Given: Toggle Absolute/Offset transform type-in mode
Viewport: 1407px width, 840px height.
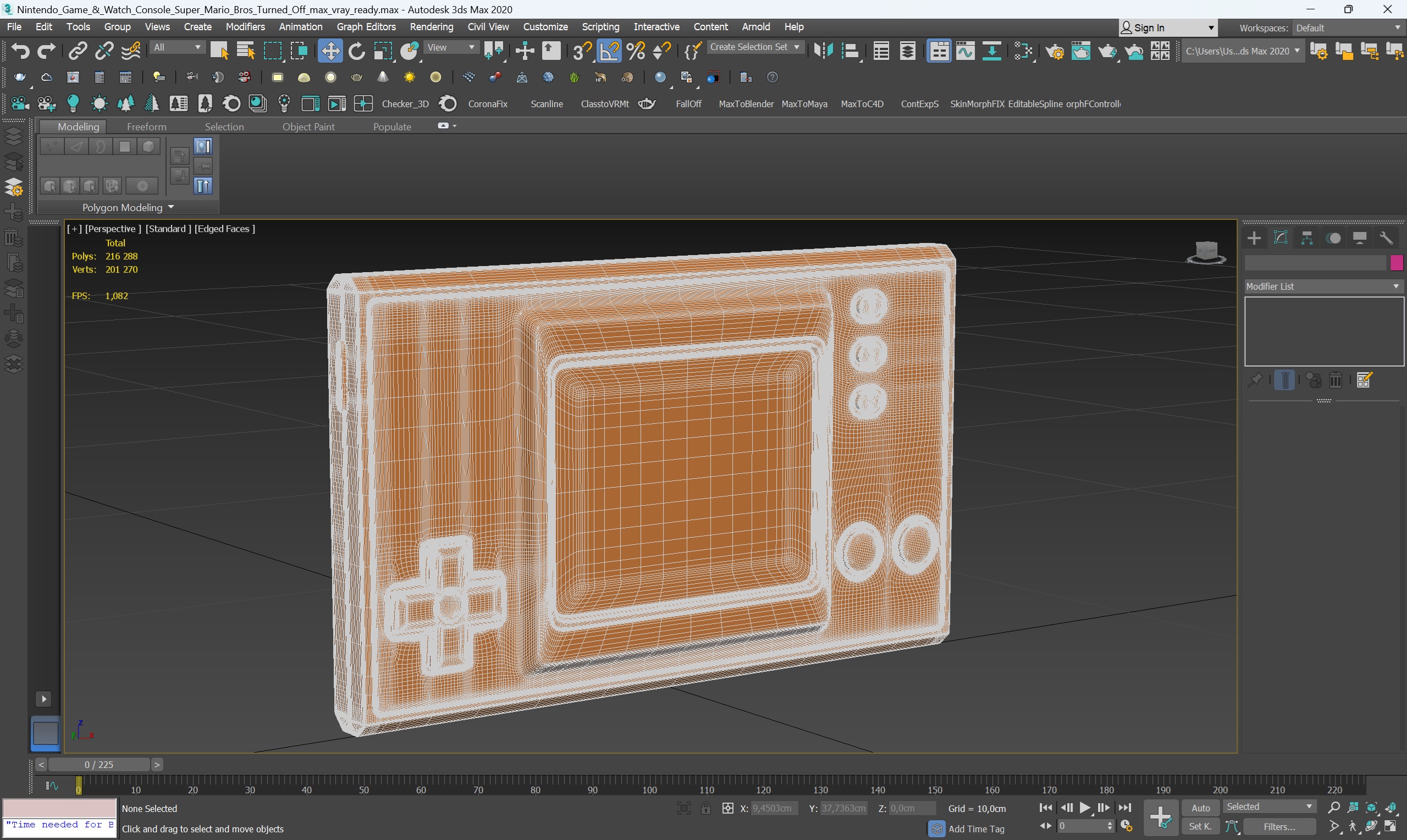Looking at the screenshot, I should point(728,808).
